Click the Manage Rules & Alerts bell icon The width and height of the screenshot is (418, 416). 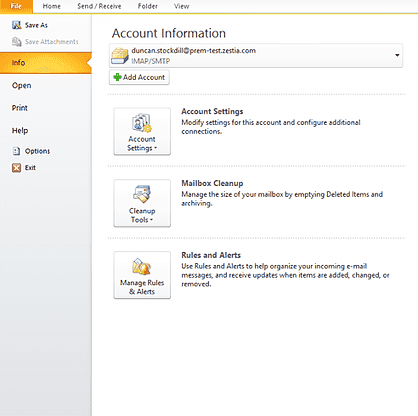[142, 266]
